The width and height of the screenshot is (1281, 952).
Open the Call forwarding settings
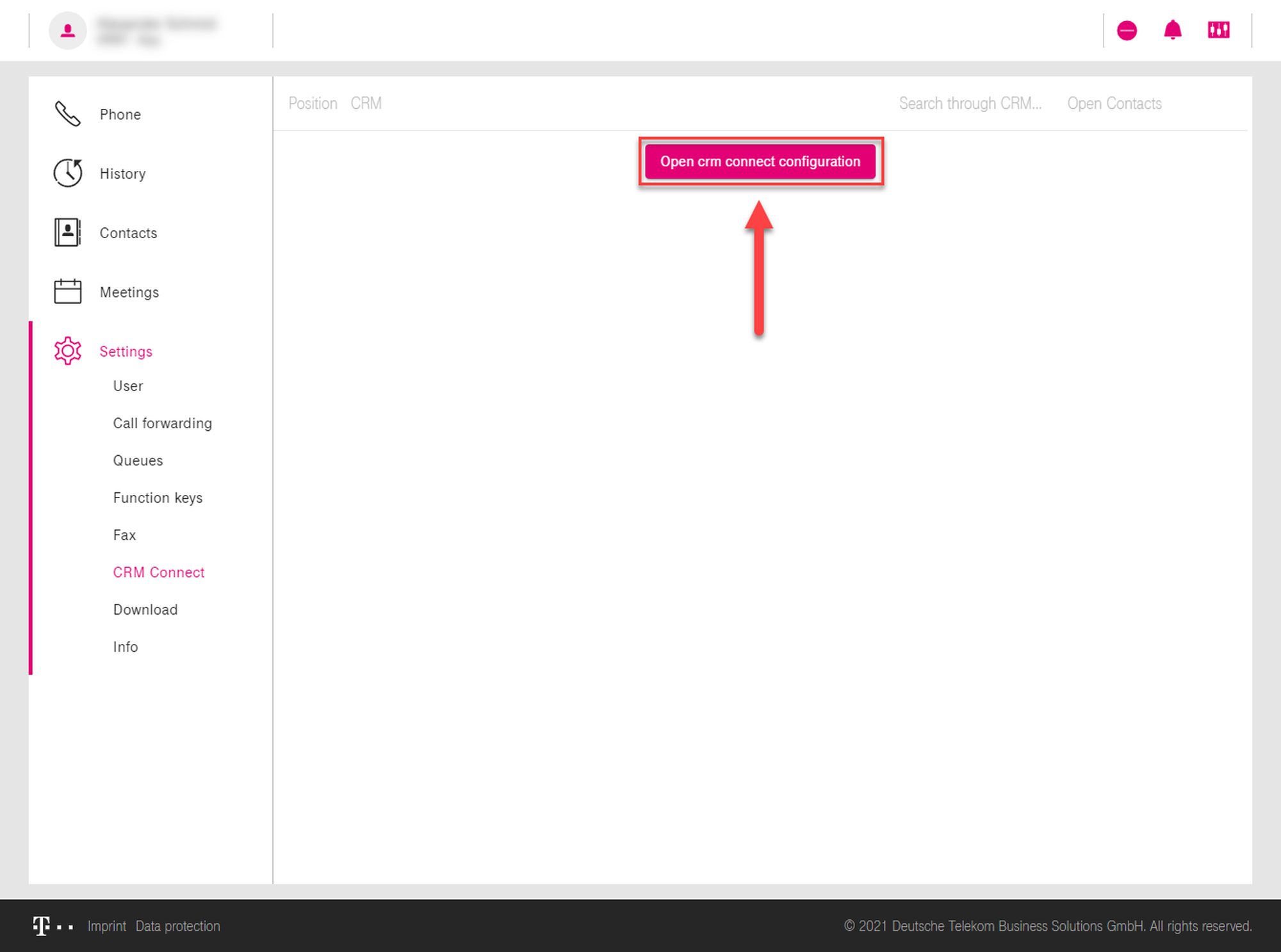tap(162, 423)
